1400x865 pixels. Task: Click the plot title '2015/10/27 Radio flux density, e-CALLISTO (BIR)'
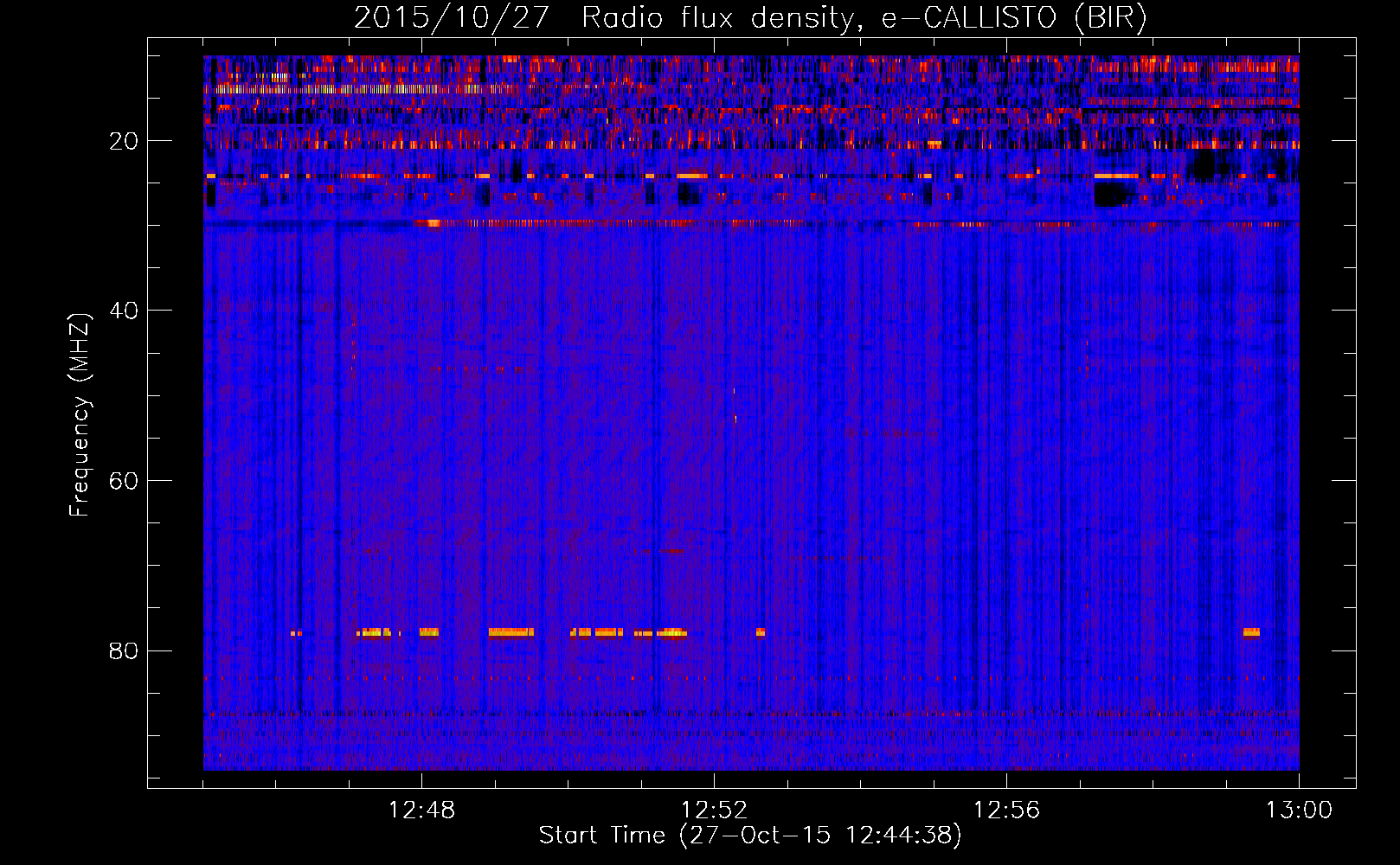tap(750, 17)
